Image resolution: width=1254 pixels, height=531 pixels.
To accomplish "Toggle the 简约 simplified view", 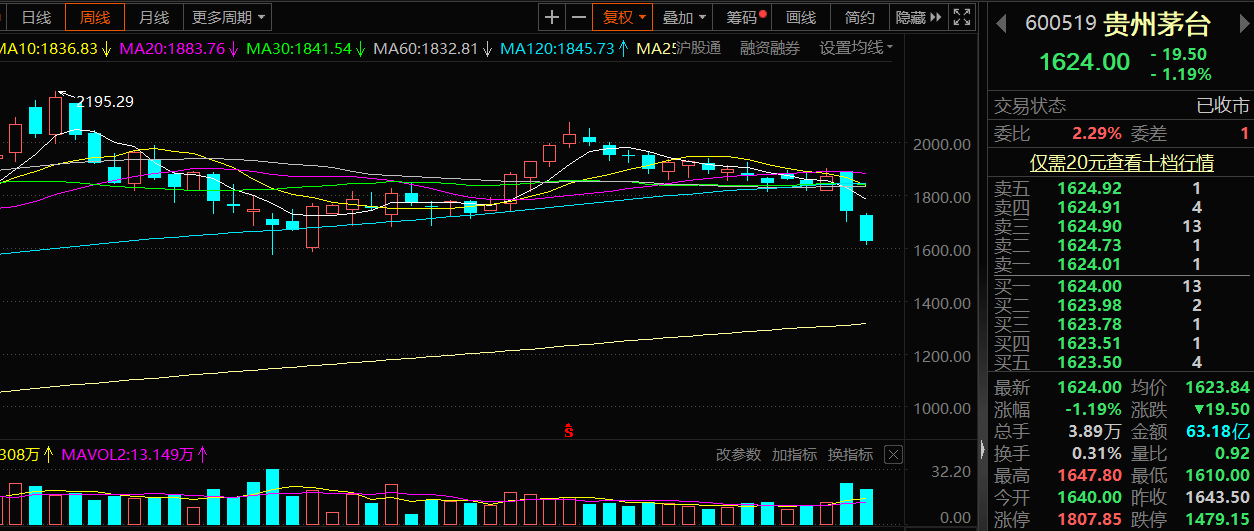I will pos(859,17).
